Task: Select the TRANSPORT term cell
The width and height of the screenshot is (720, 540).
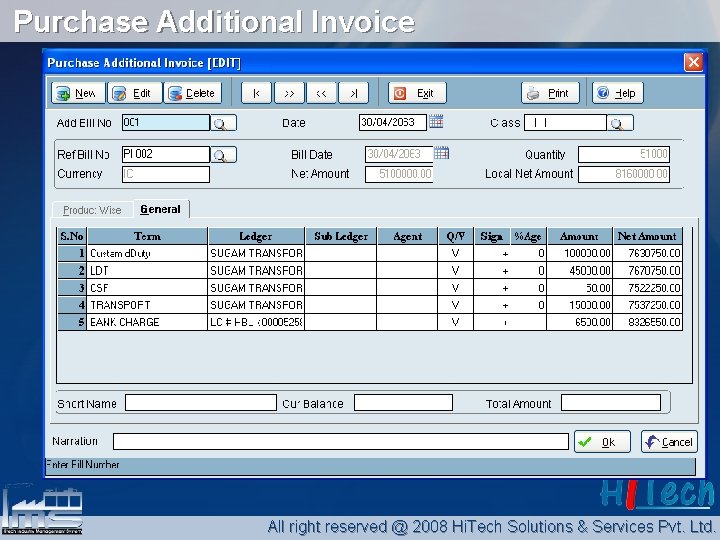Action: click(x=147, y=305)
